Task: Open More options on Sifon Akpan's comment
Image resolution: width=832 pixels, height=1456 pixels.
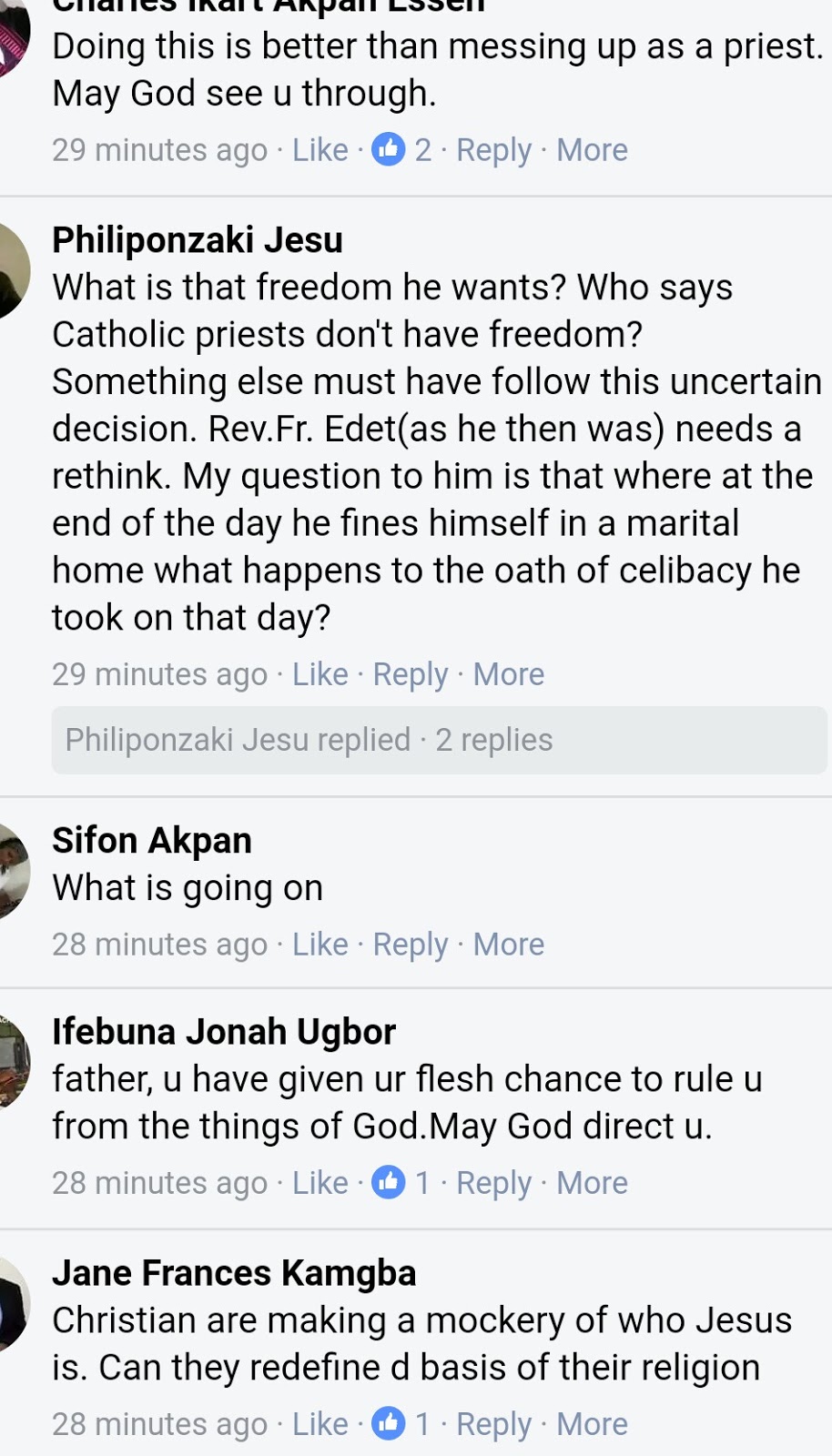Action: 508,945
